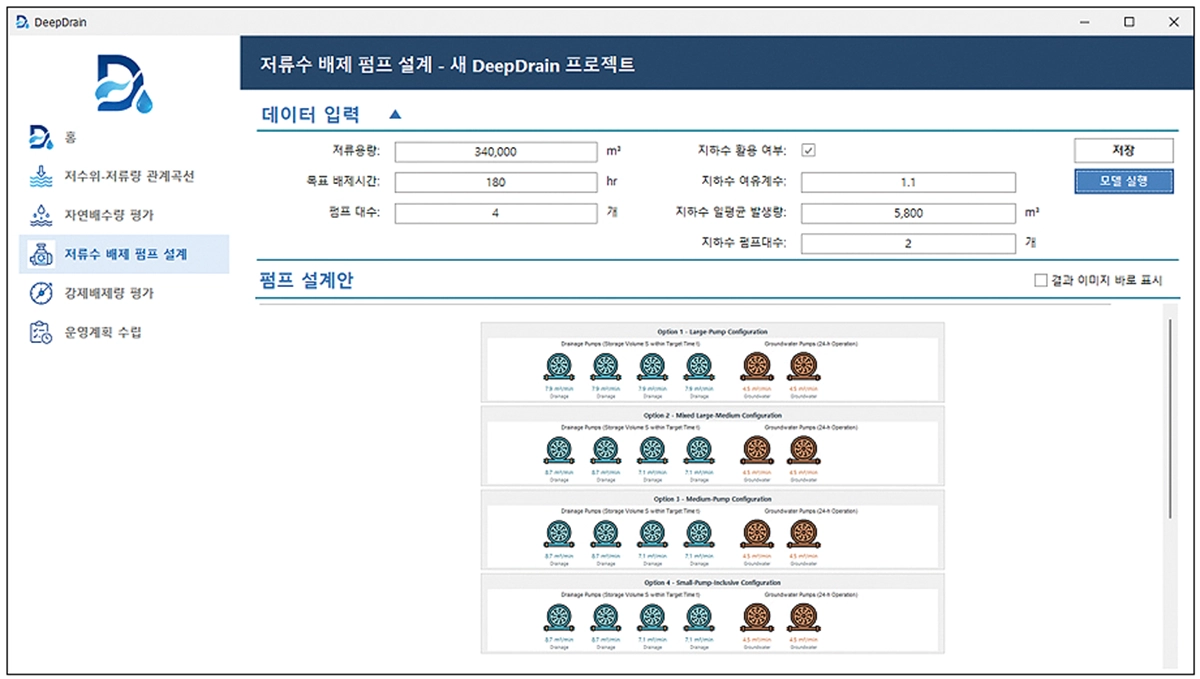Click the operation plan clipboard icon
This screenshot has width=1200, height=679.
[x=40, y=332]
